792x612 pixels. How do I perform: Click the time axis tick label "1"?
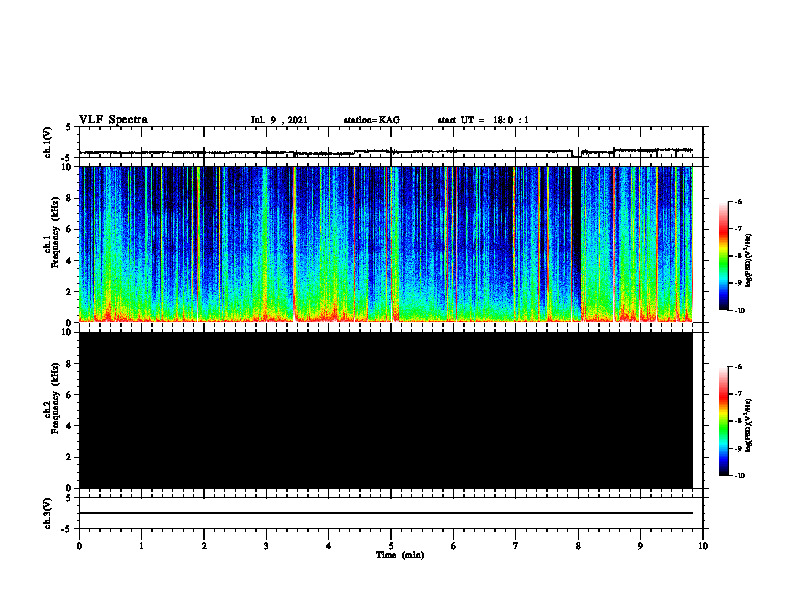pyautogui.click(x=141, y=546)
